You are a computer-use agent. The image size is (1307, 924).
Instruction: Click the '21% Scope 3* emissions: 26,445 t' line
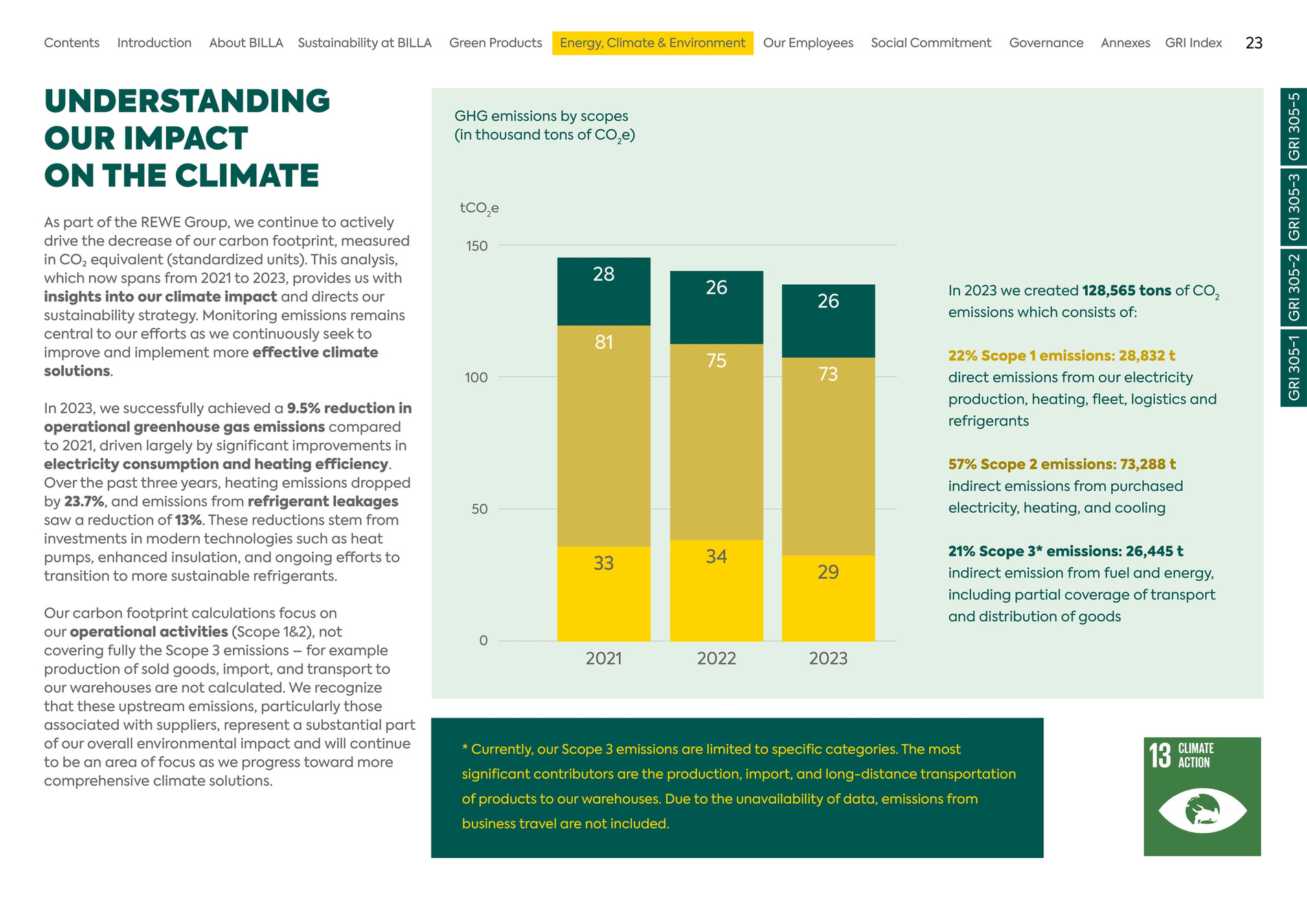(1066, 551)
